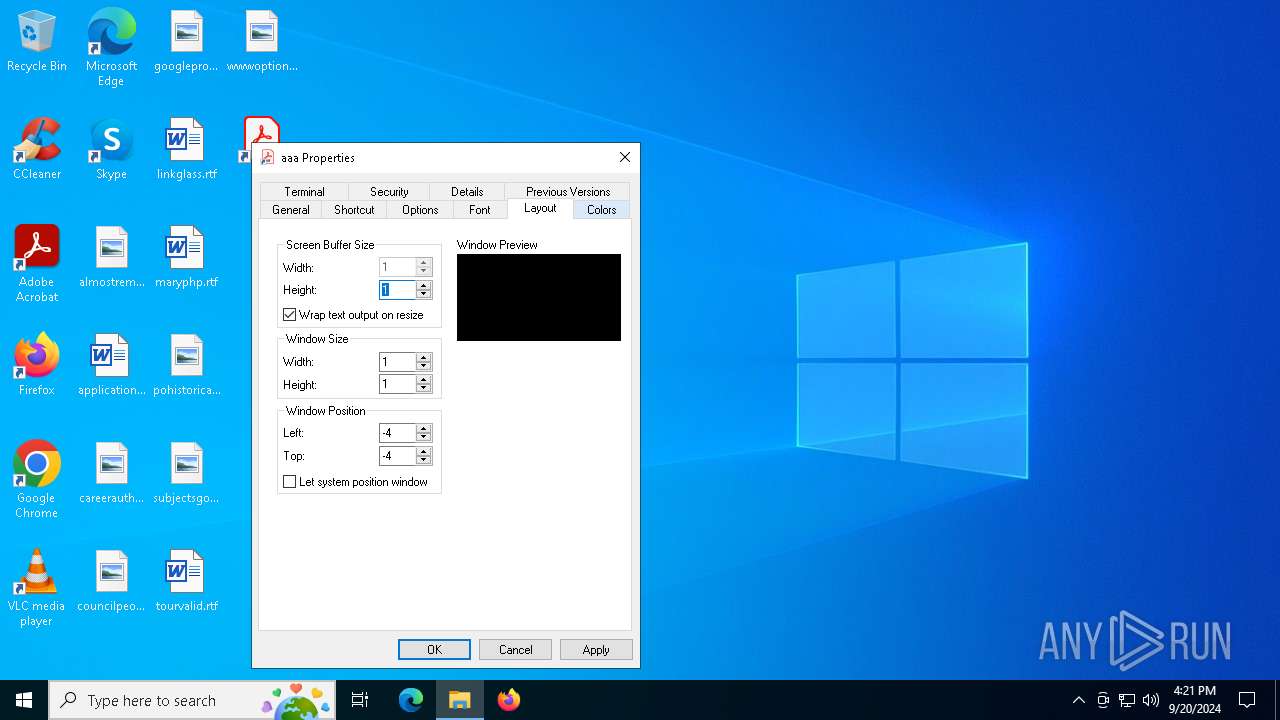Click the taskbar clock showing 4:21 PM
1280x720 pixels.
coord(1194,700)
